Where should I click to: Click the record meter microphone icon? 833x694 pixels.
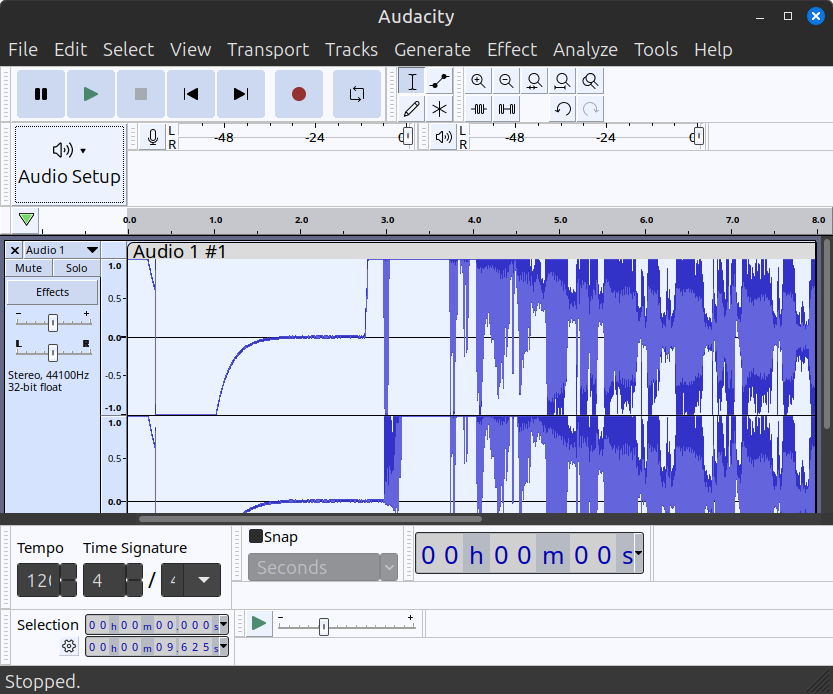[x=153, y=137]
